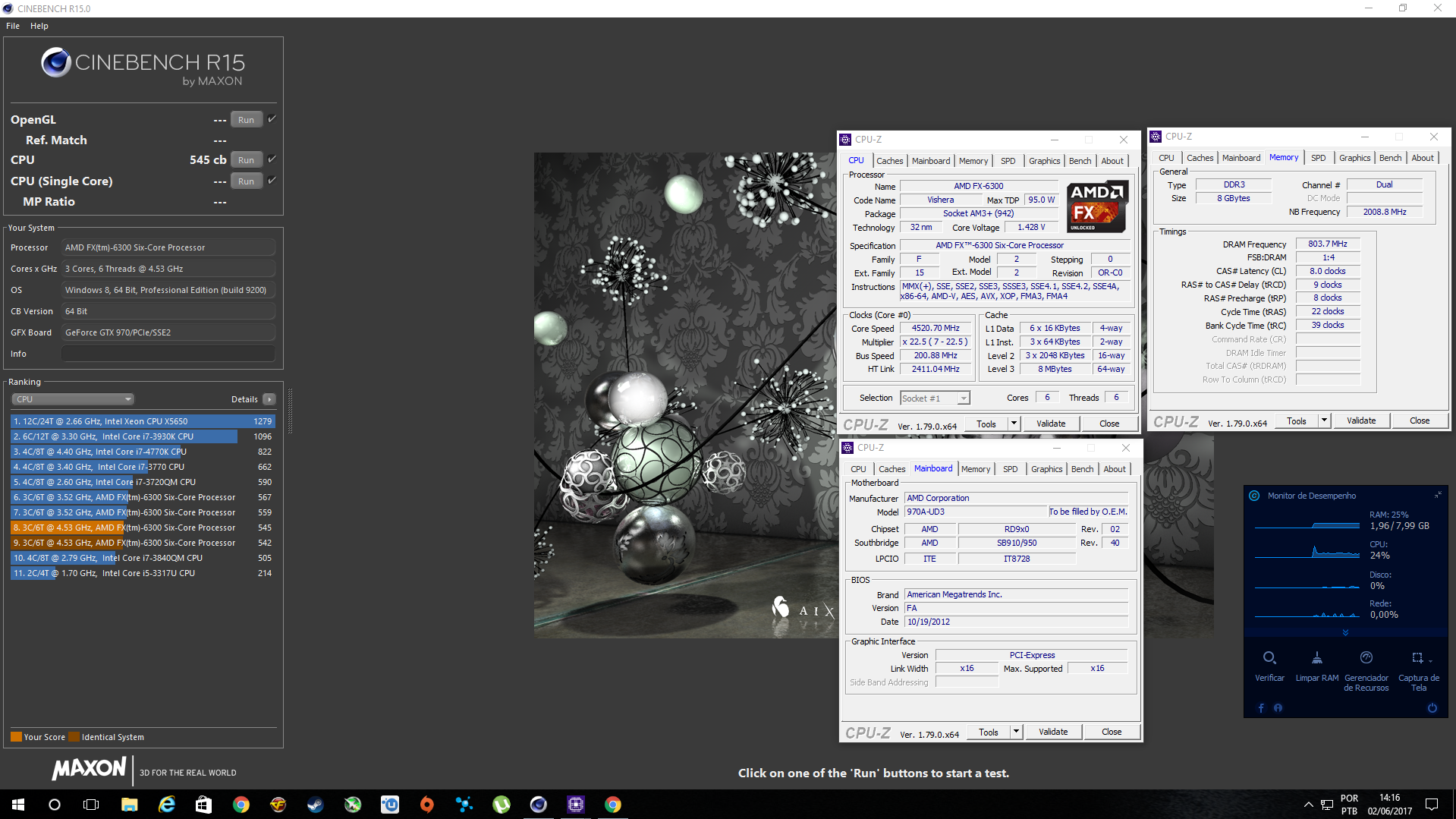
Task: Open Gerenciador de Recursos gauge icon
Action: coord(1366,657)
